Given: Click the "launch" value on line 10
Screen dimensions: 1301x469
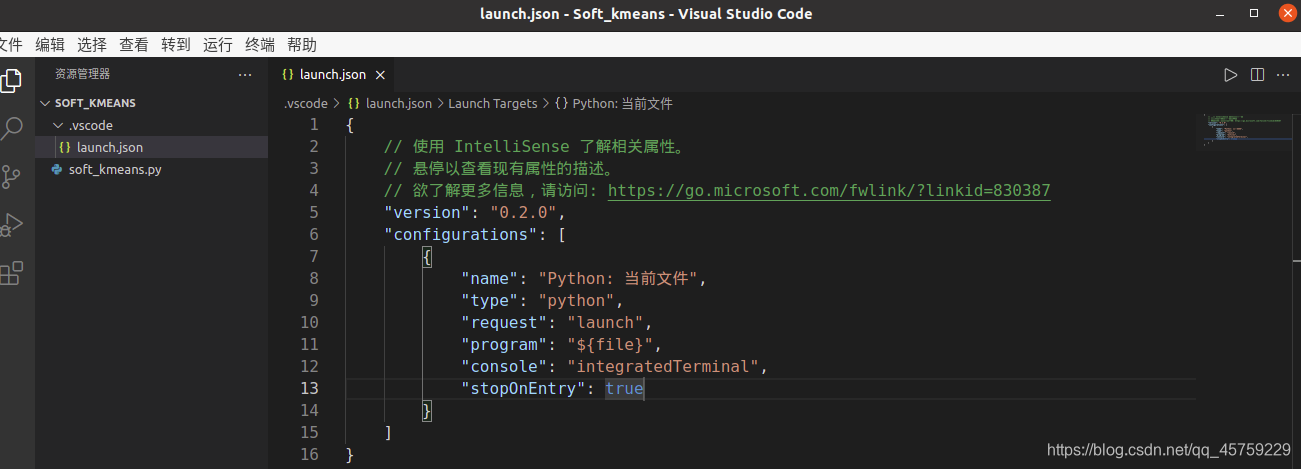Looking at the screenshot, I should (605, 322).
